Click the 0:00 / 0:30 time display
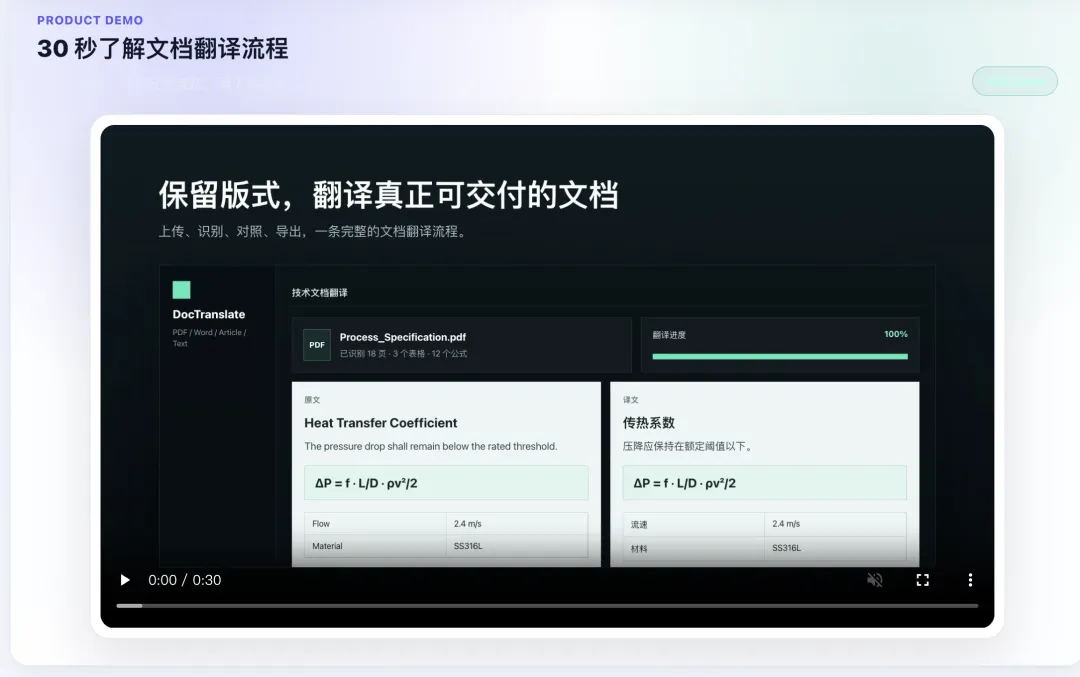1080x677 pixels. pos(185,580)
